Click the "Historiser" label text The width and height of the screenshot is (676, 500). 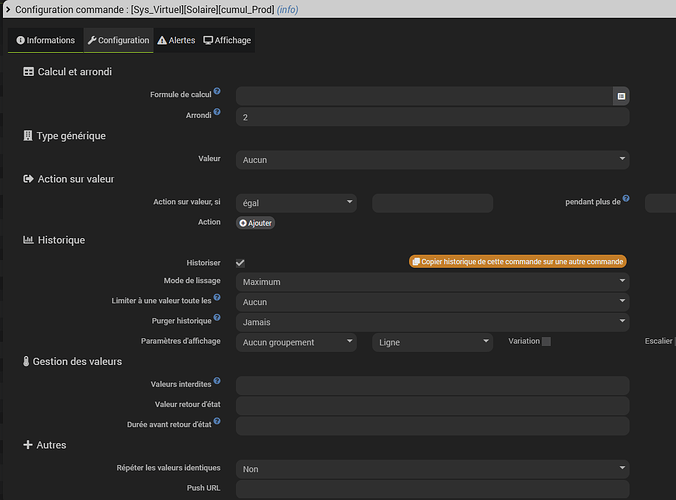pos(203,262)
